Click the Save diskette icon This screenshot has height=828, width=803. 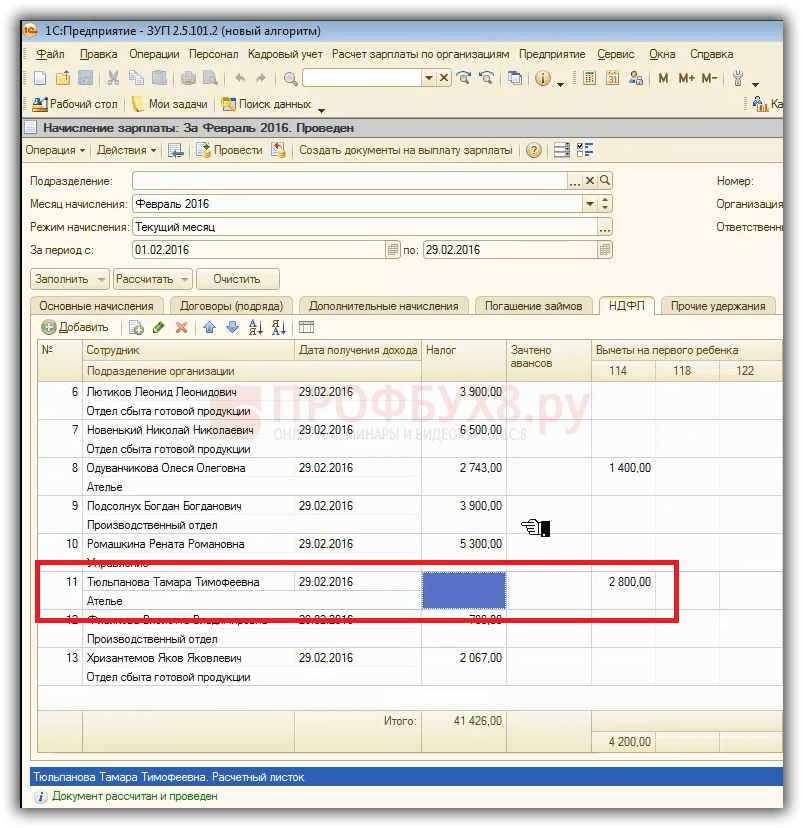click(85, 78)
